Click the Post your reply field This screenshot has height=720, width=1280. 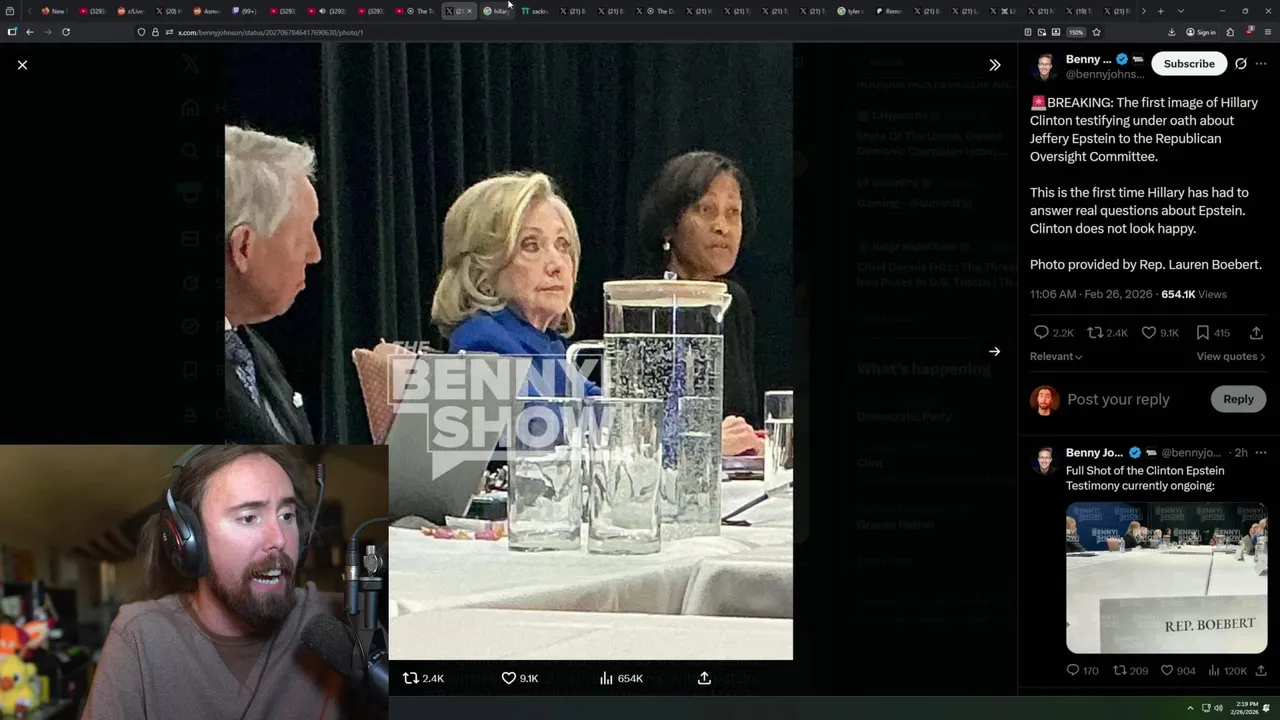click(1118, 399)
